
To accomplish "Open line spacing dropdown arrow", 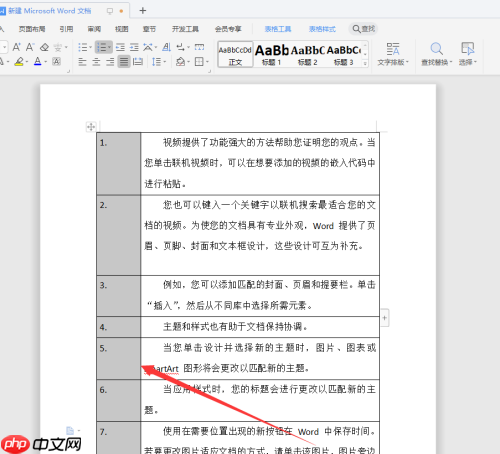I will (x=164, y=62).
